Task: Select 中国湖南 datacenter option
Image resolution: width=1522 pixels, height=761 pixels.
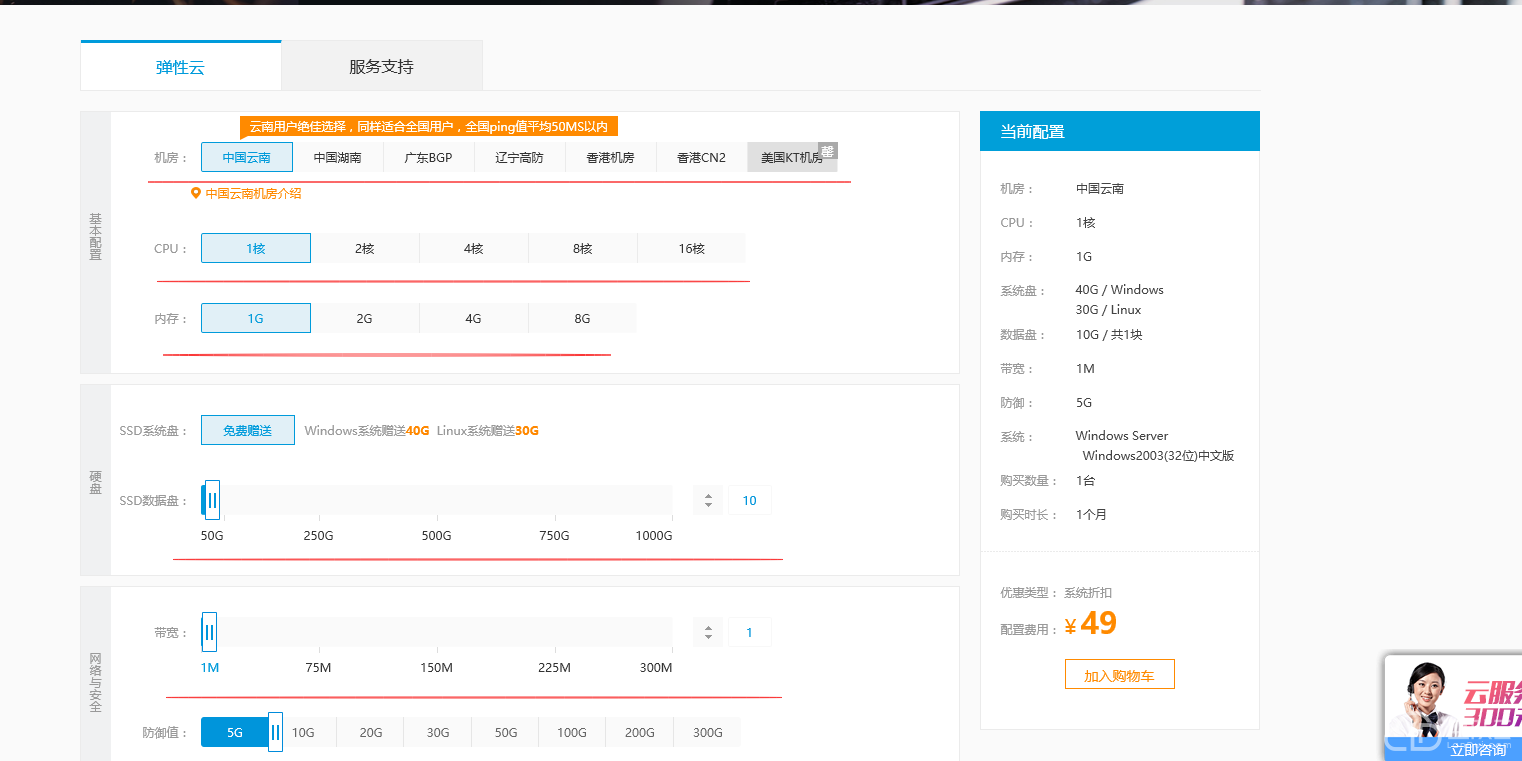Action: click(x=337, y=157)
